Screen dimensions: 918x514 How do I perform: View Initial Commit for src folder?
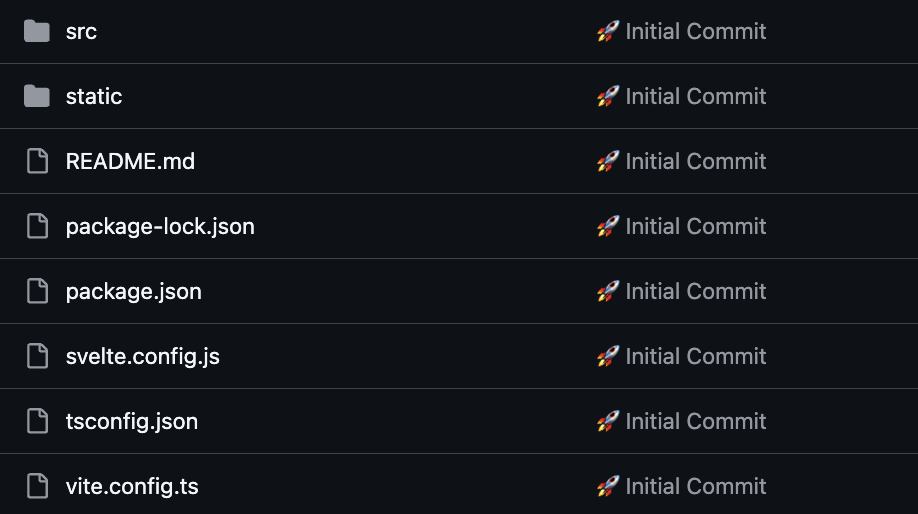click(x=695, y=31)
